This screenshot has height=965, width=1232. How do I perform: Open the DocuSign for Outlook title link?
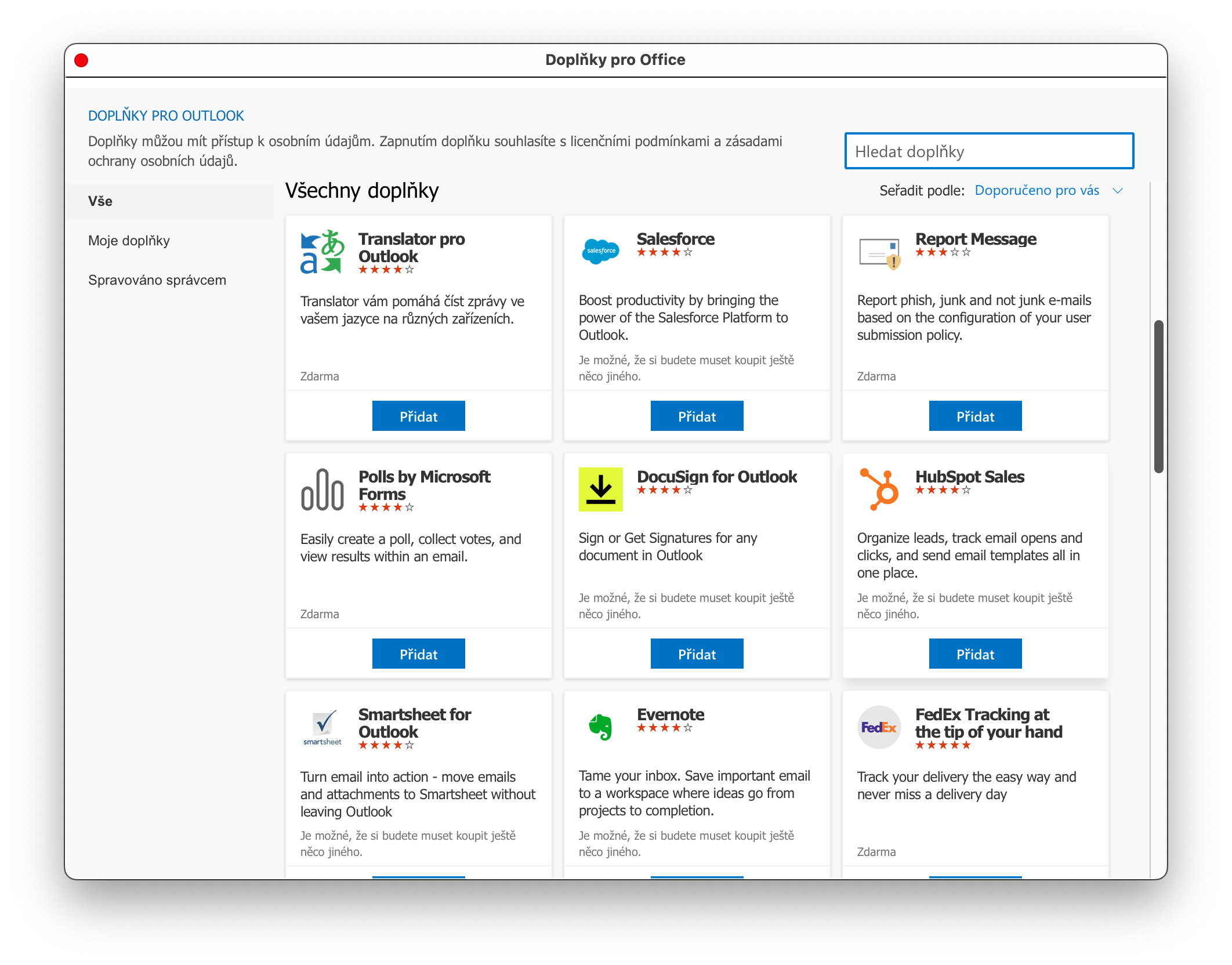click(x=716, y=477)
